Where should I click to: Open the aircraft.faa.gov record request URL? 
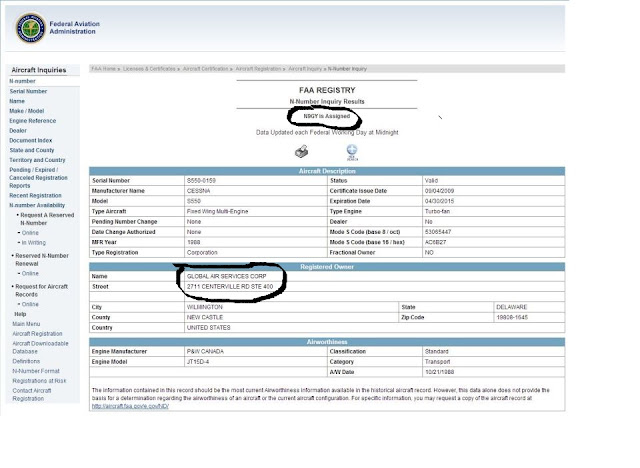tap(130, 406)
